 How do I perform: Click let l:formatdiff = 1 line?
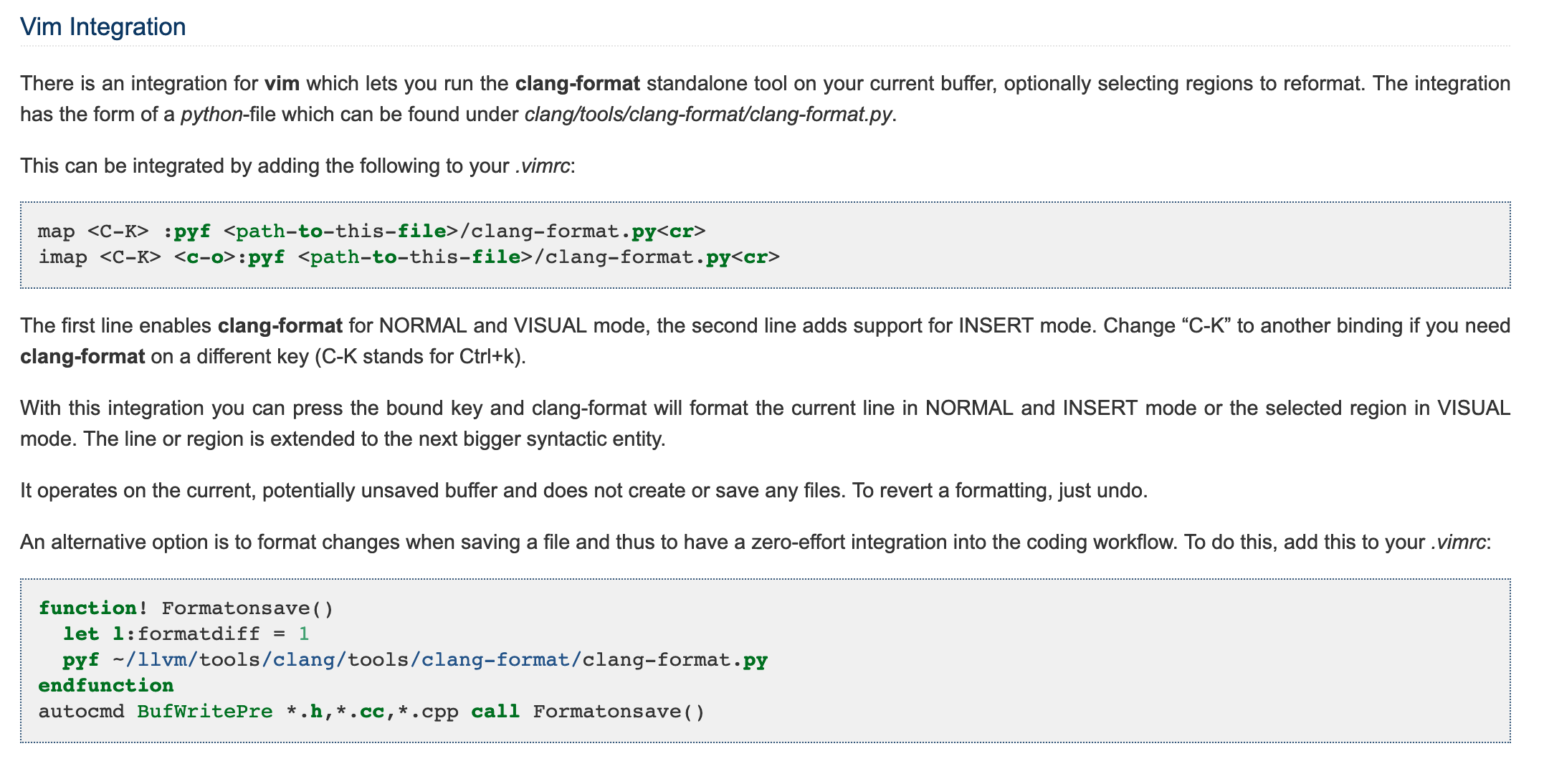coord(186,634)
